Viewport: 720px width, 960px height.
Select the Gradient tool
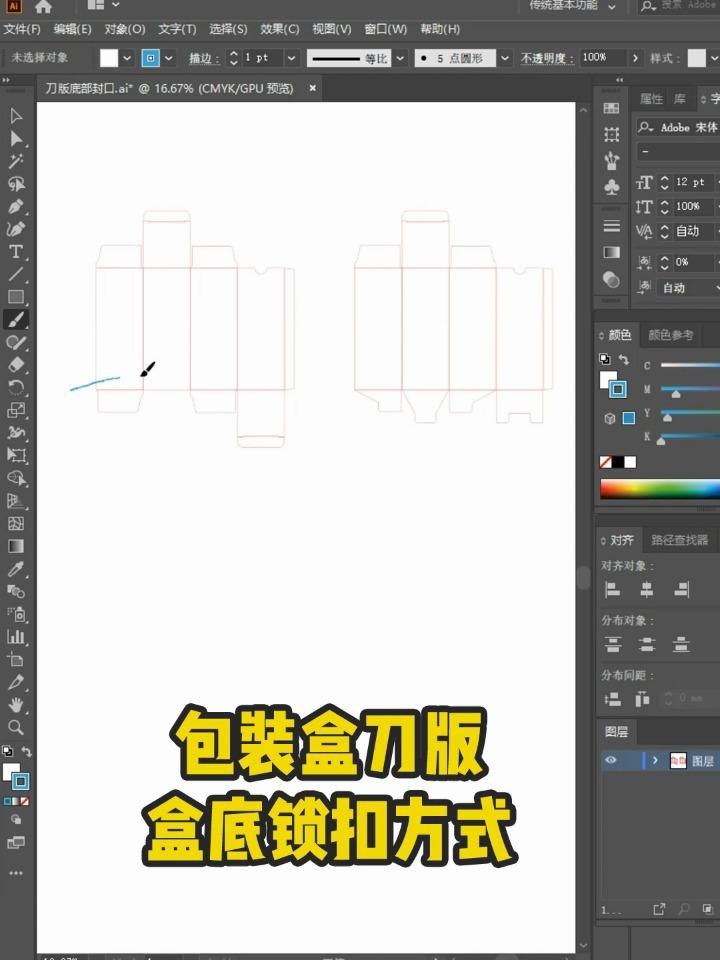(x=16, y=546)
